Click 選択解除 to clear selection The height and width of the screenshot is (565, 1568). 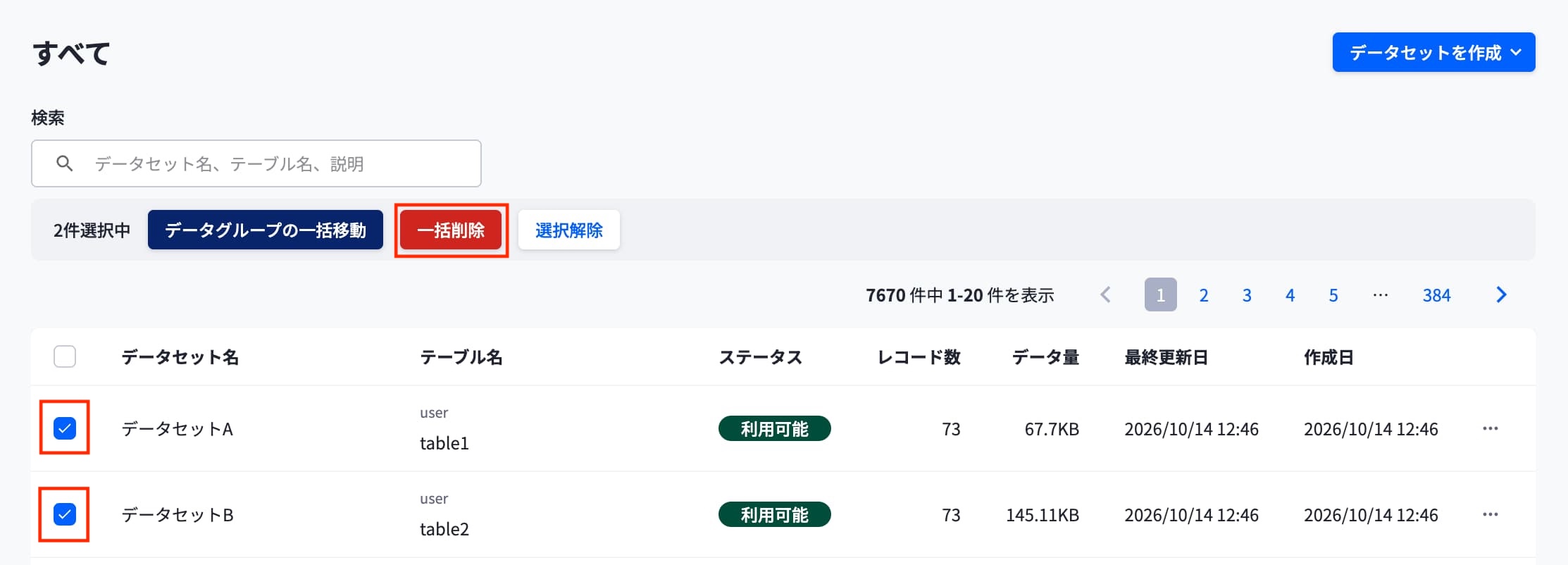[569, 230]
